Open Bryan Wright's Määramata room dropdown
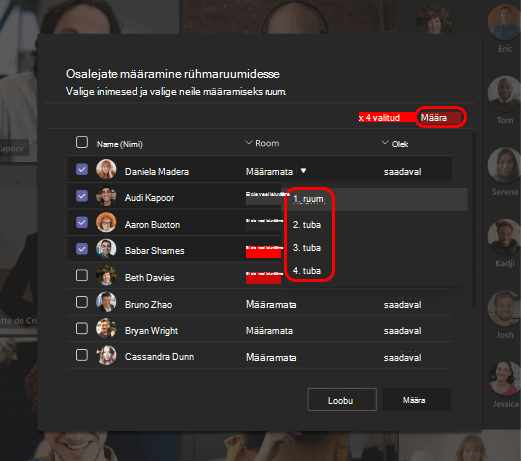The height and width of the screenshot is (461, 521). pyautogui.click(x=269, y=331)
